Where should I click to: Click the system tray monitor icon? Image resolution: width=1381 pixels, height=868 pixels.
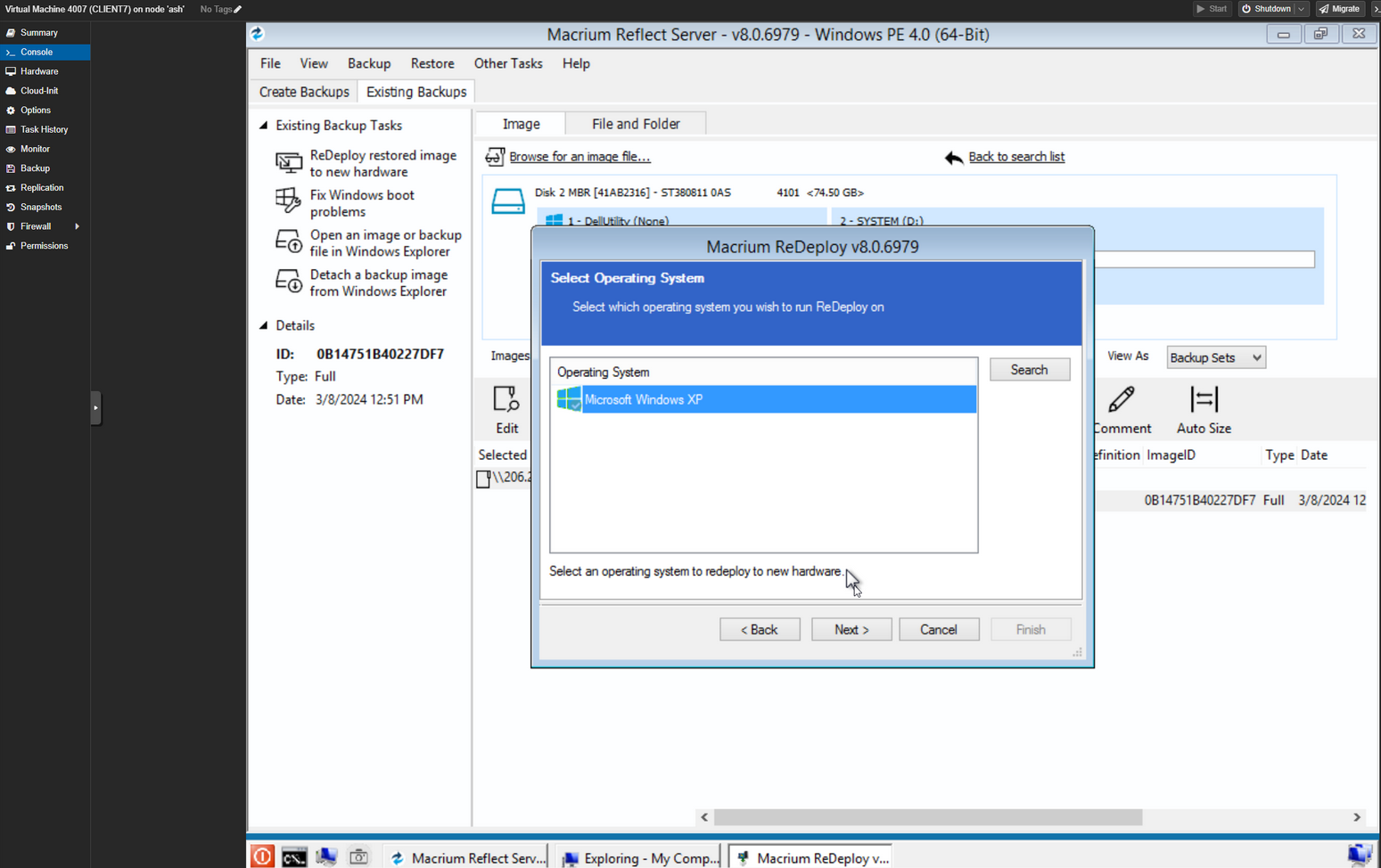click(x=1360, y=855)
